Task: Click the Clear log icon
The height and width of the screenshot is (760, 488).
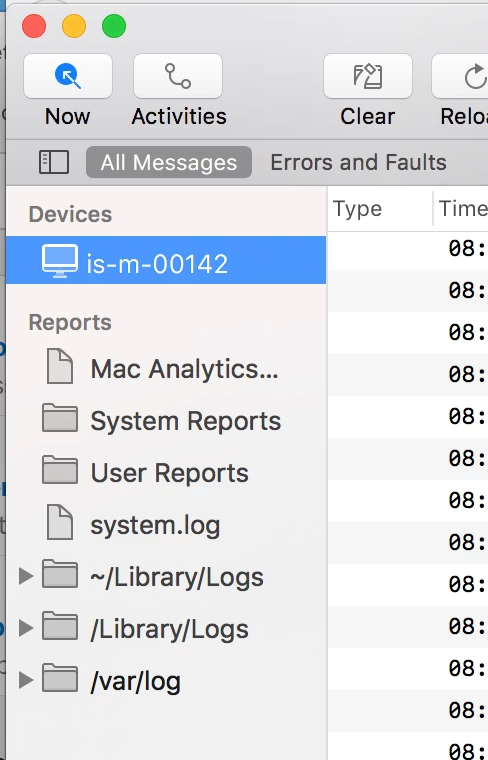Action: click(x=368, y=76)
